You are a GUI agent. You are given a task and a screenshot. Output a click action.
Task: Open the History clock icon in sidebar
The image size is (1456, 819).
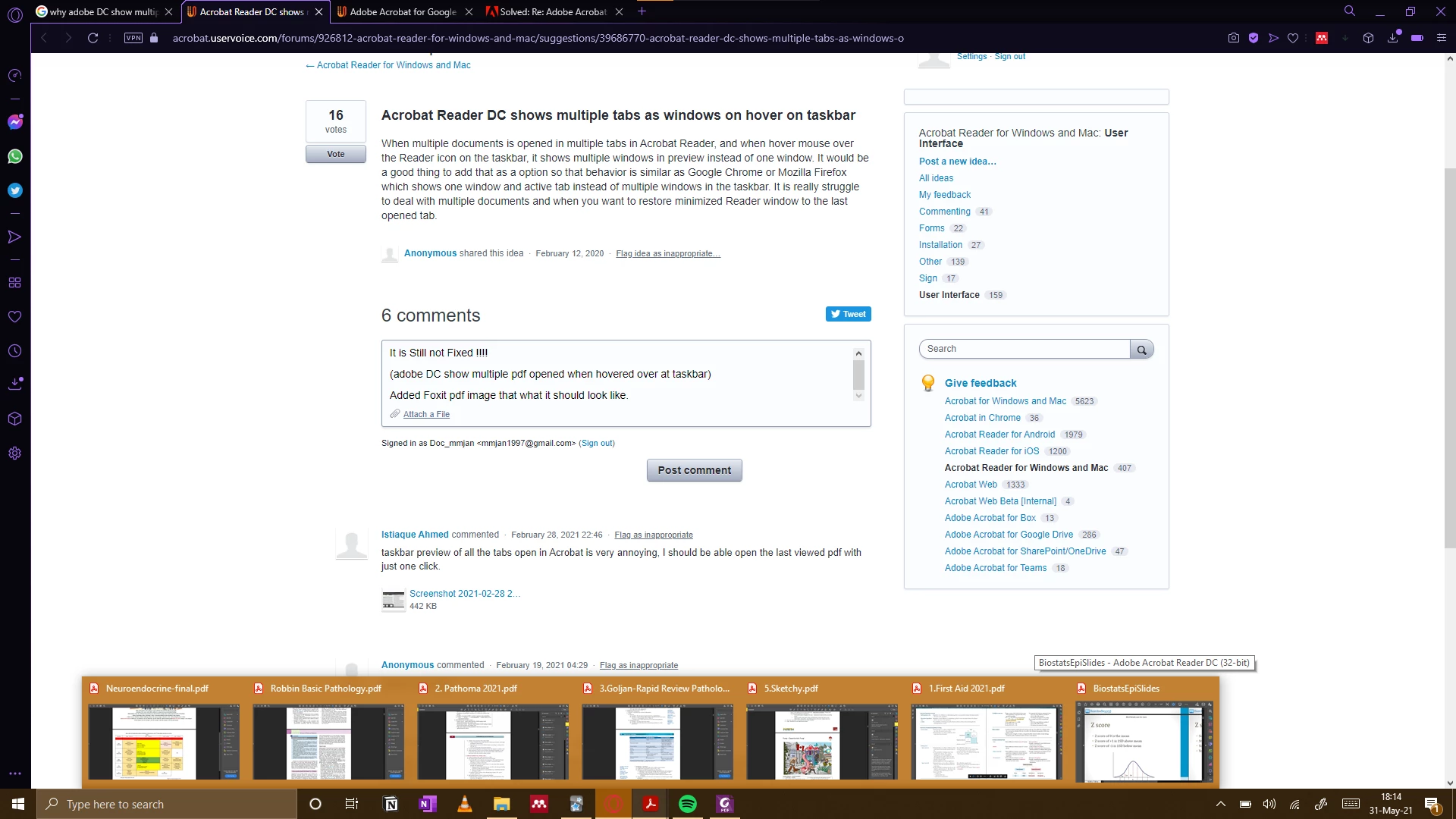(15, 351)
